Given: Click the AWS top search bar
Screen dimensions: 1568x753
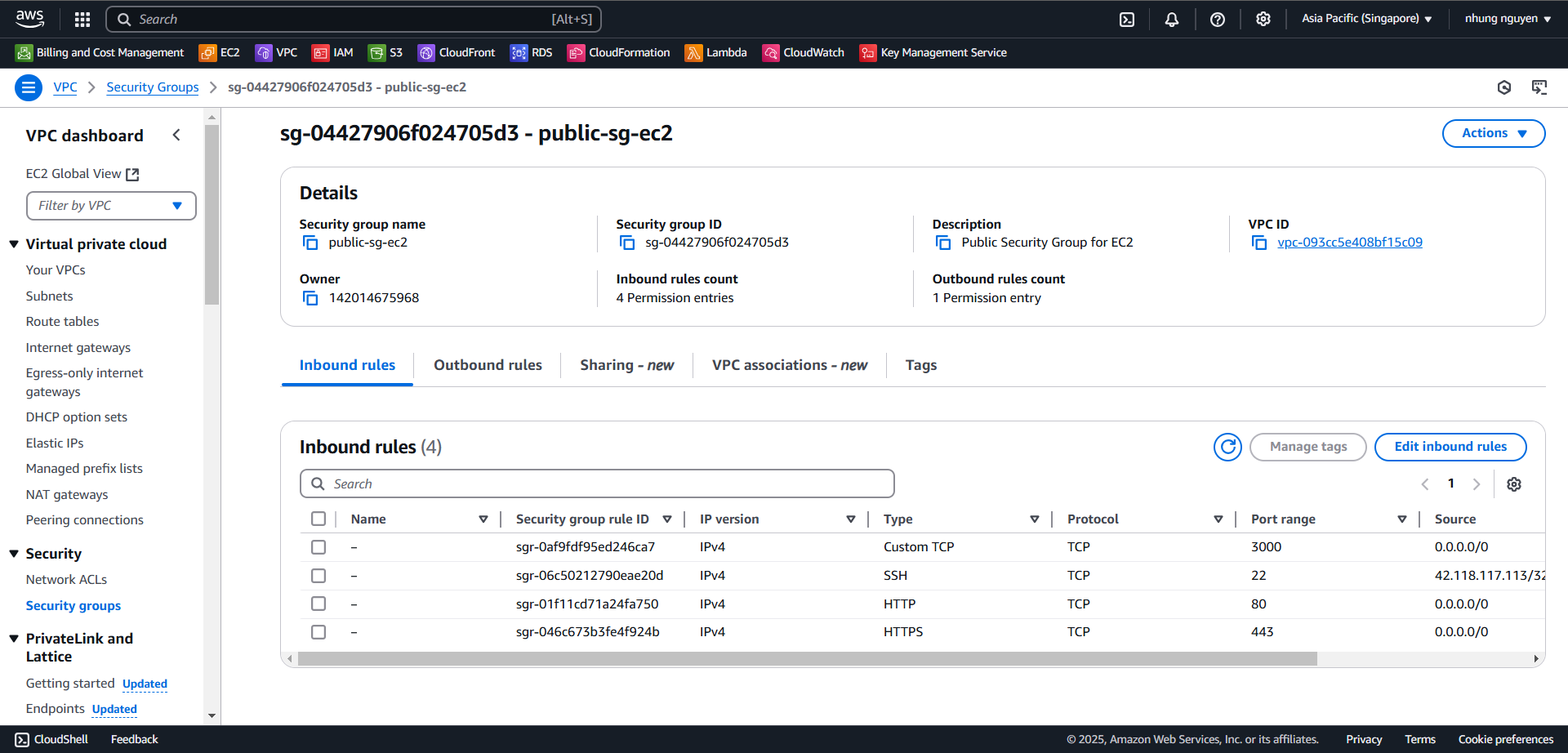Looking at the screenshot, I should [x=354, y=19].
